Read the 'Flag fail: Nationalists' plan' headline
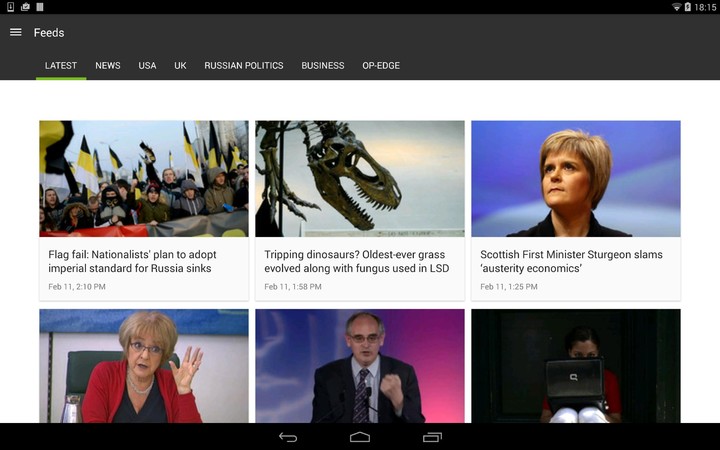The image size is (720, 450). click(133, 261)
